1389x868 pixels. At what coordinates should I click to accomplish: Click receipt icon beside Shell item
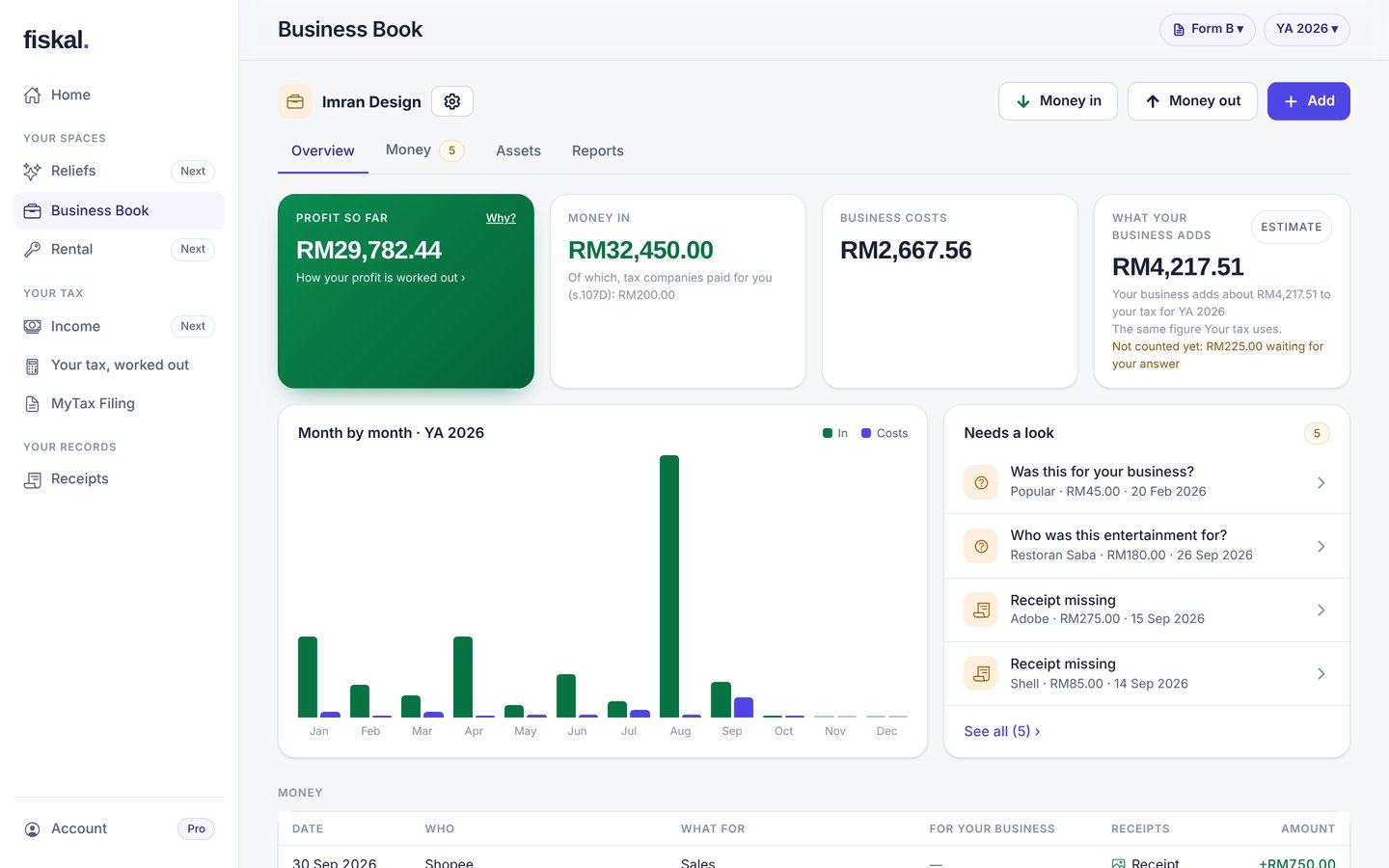coord(981,673)
